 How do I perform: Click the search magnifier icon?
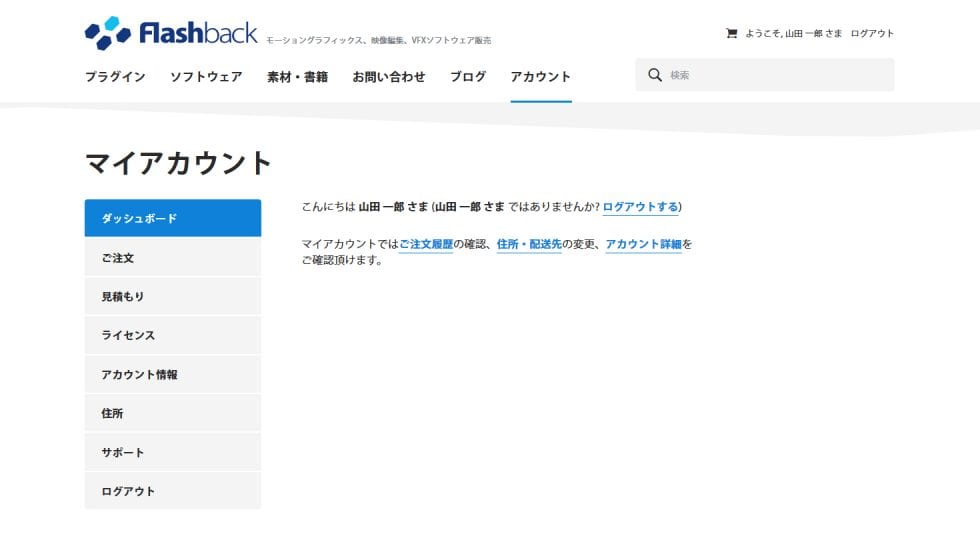pyautogui.click(x=654, y=75)
